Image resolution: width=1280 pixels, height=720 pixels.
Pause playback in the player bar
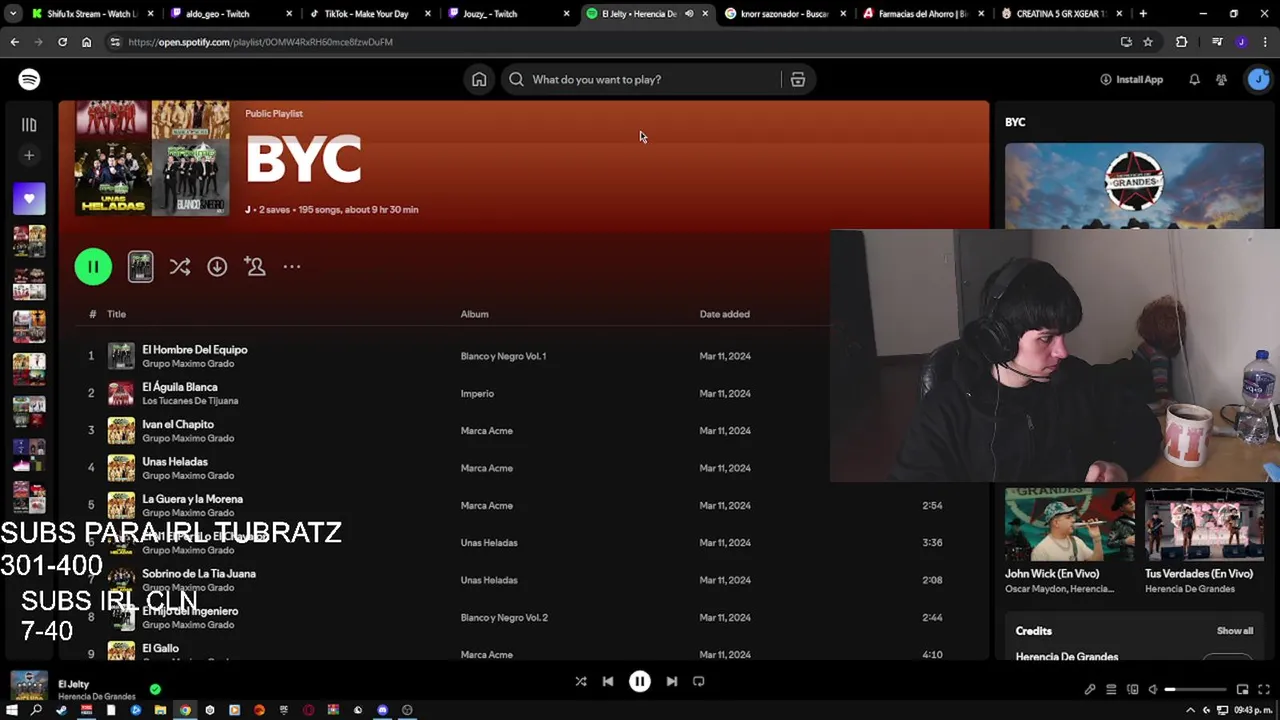[x=640, y=682]
